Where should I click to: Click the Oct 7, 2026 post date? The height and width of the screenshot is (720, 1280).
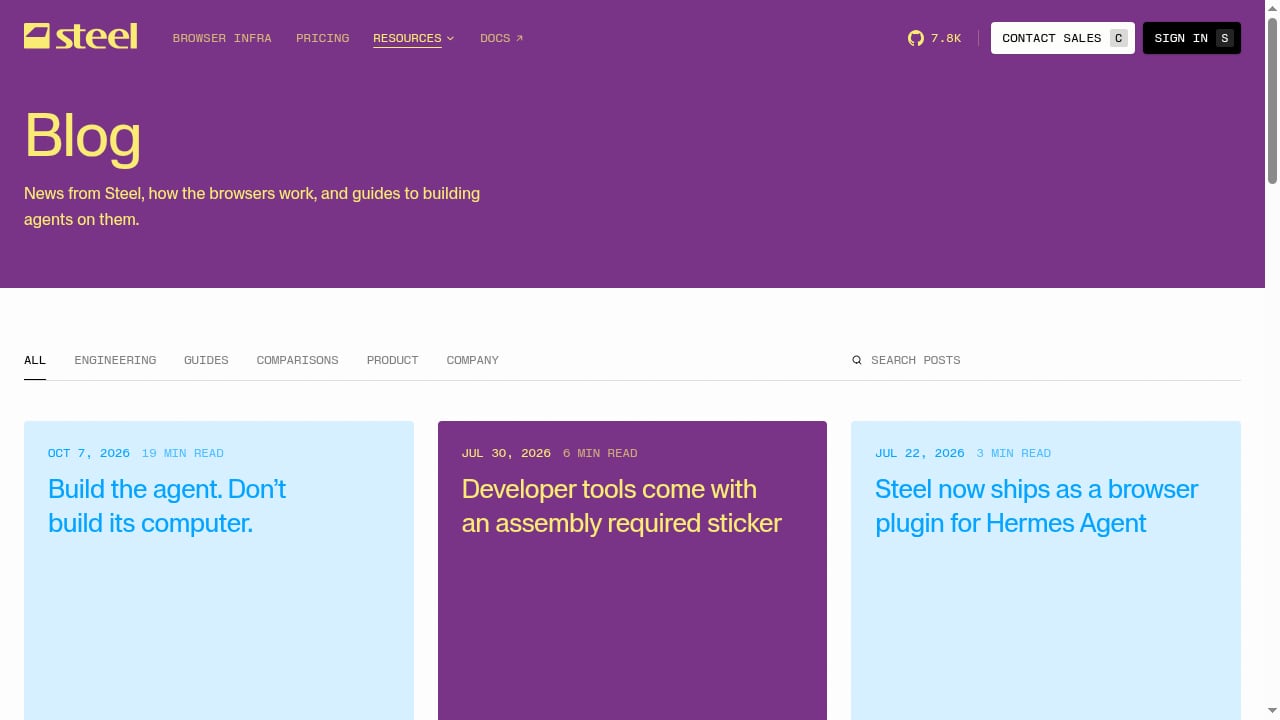coord(89,453)
